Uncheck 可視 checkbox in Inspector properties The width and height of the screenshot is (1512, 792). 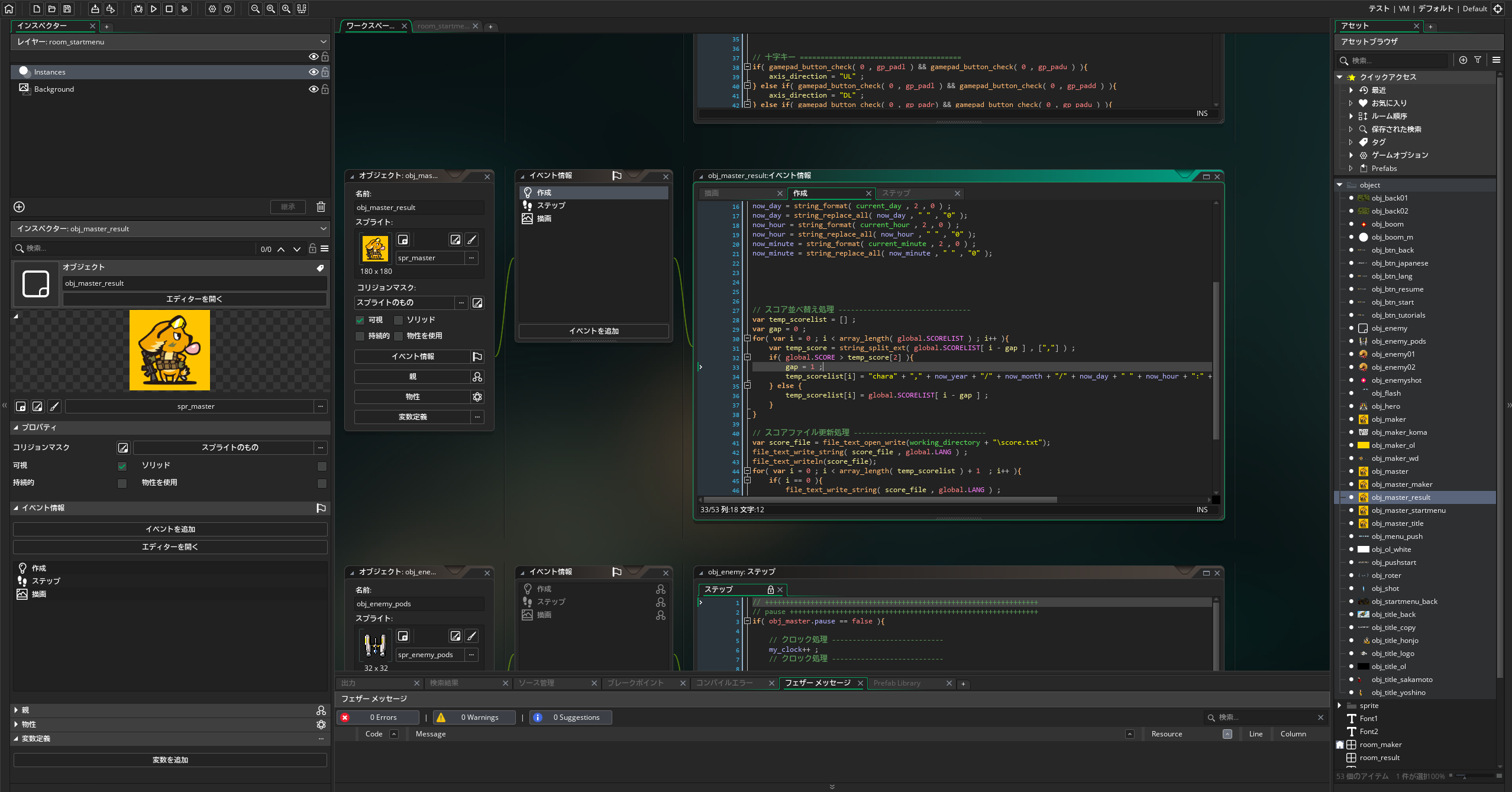pos(122,466)
